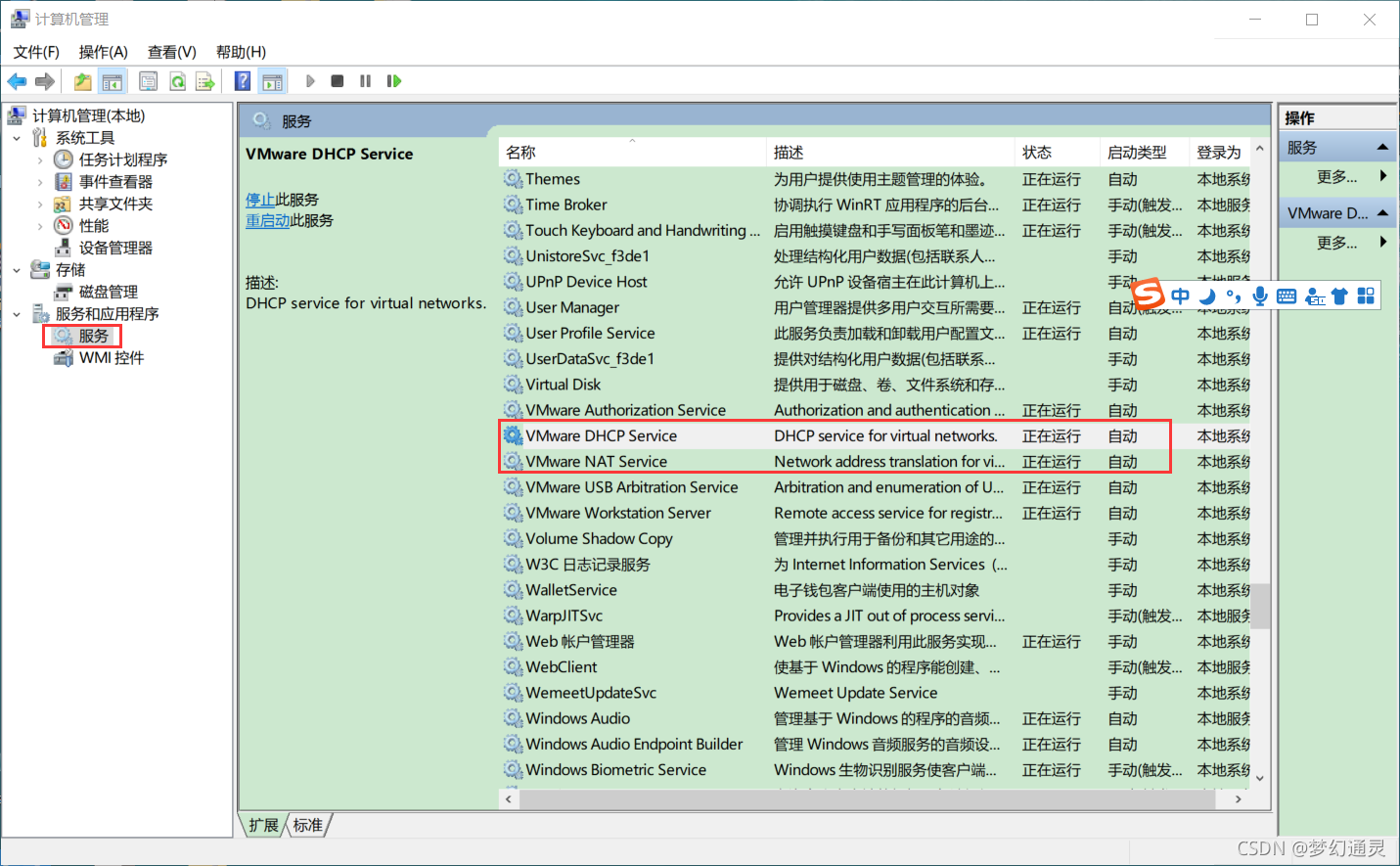The width and height of the screenshot is (1400, 866).
Task: Click the Restart Service icon
Action: click(394, 81)
